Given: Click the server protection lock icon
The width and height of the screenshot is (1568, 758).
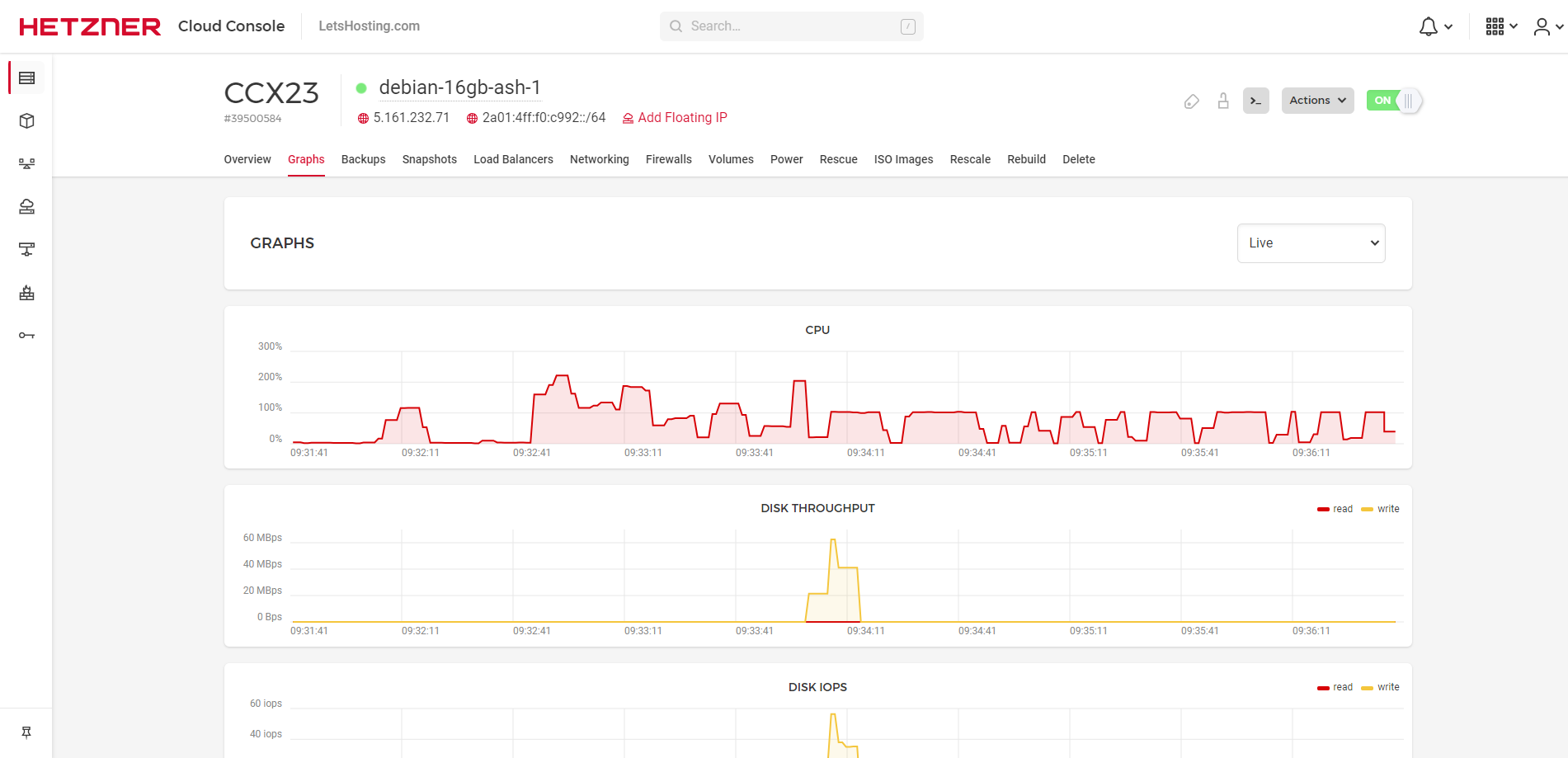Looking at the screenshot, I should [x=1223, y=101].
